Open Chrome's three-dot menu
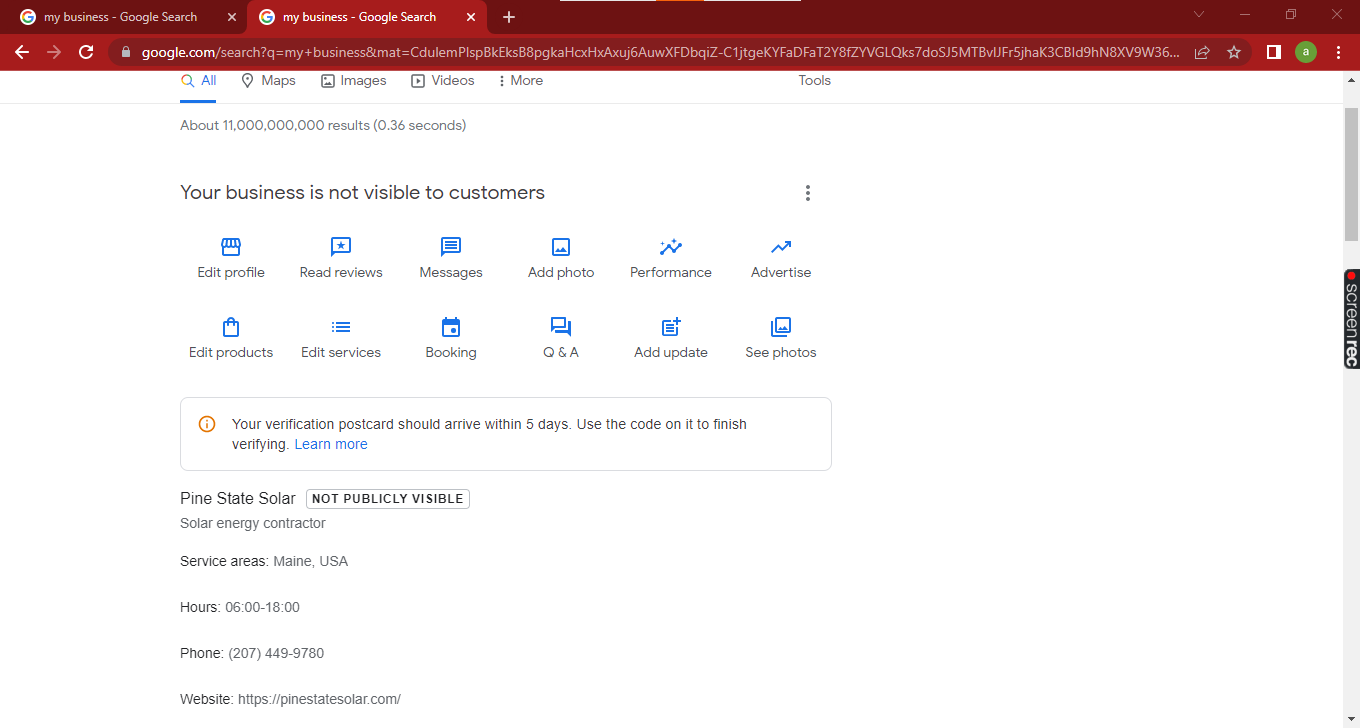This screenshot has width=1360, height=728. (x=1338, y=52)
